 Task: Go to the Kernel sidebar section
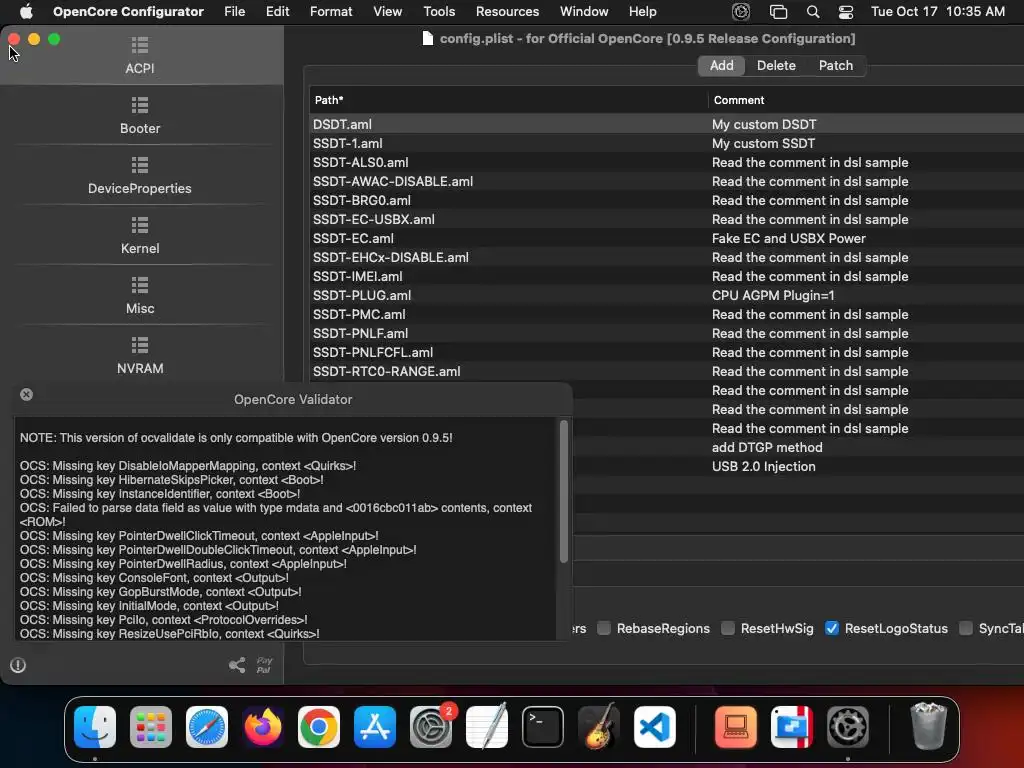coord(140,236)
